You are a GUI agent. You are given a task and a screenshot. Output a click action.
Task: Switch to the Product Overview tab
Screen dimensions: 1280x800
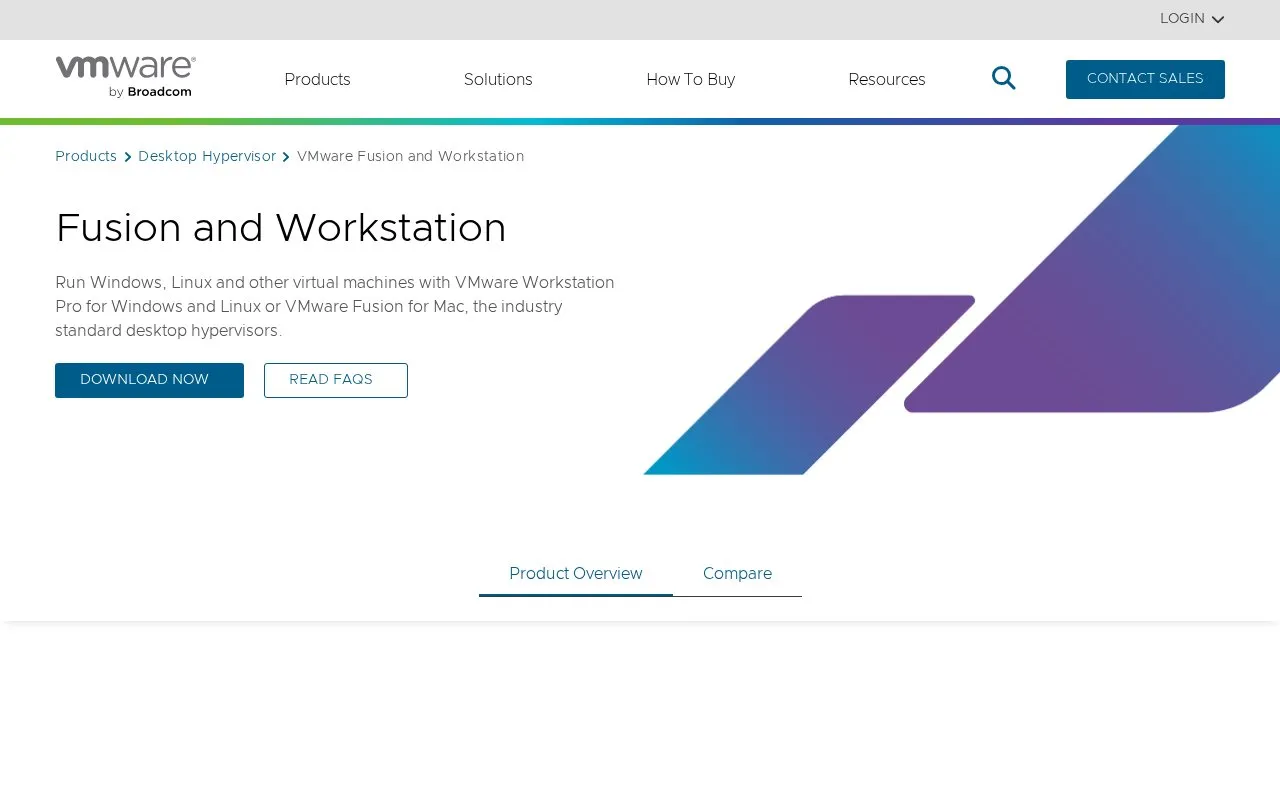click(576, 574)
